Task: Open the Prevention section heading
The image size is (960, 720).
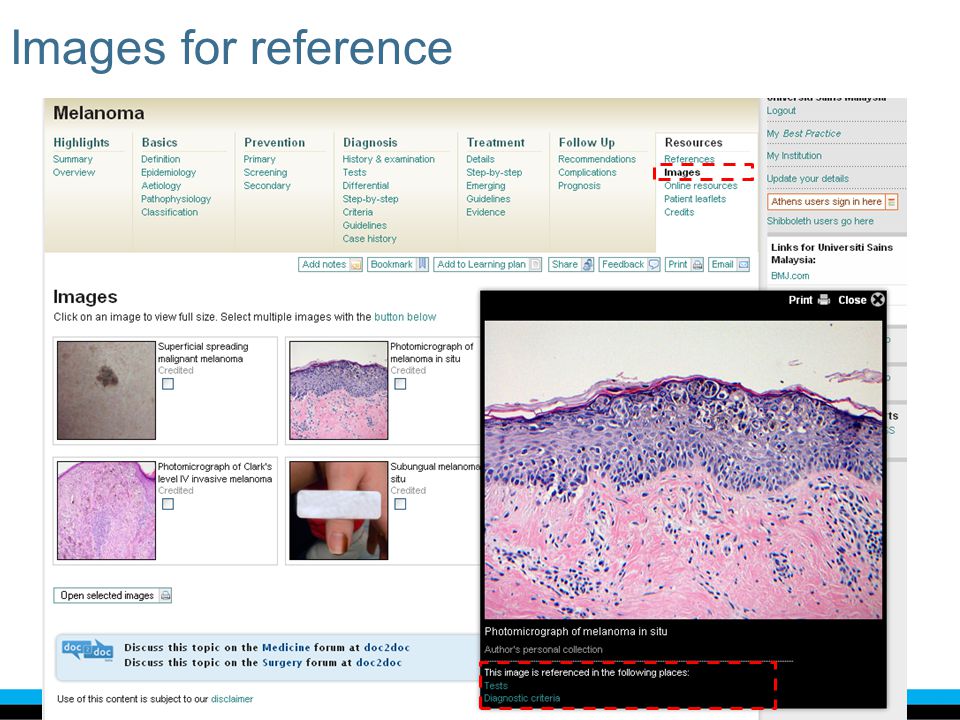Action: click(x=274, y=143)
